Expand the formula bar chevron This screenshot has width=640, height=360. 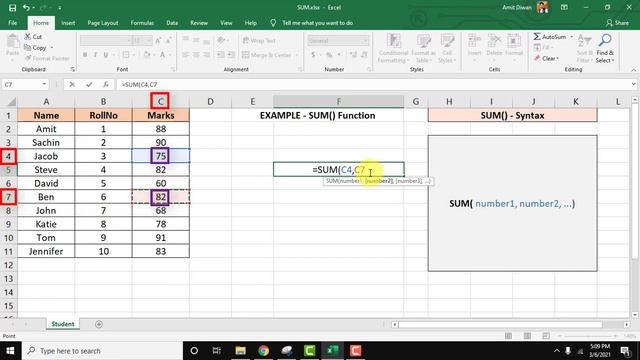coord(633,84)
